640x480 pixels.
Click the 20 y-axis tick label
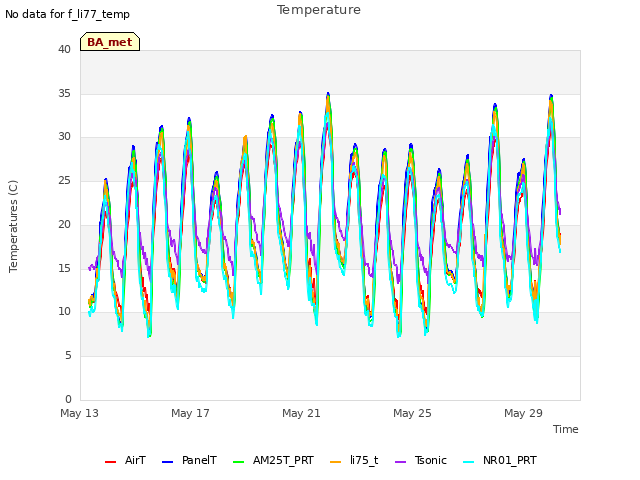coord(64,224)
